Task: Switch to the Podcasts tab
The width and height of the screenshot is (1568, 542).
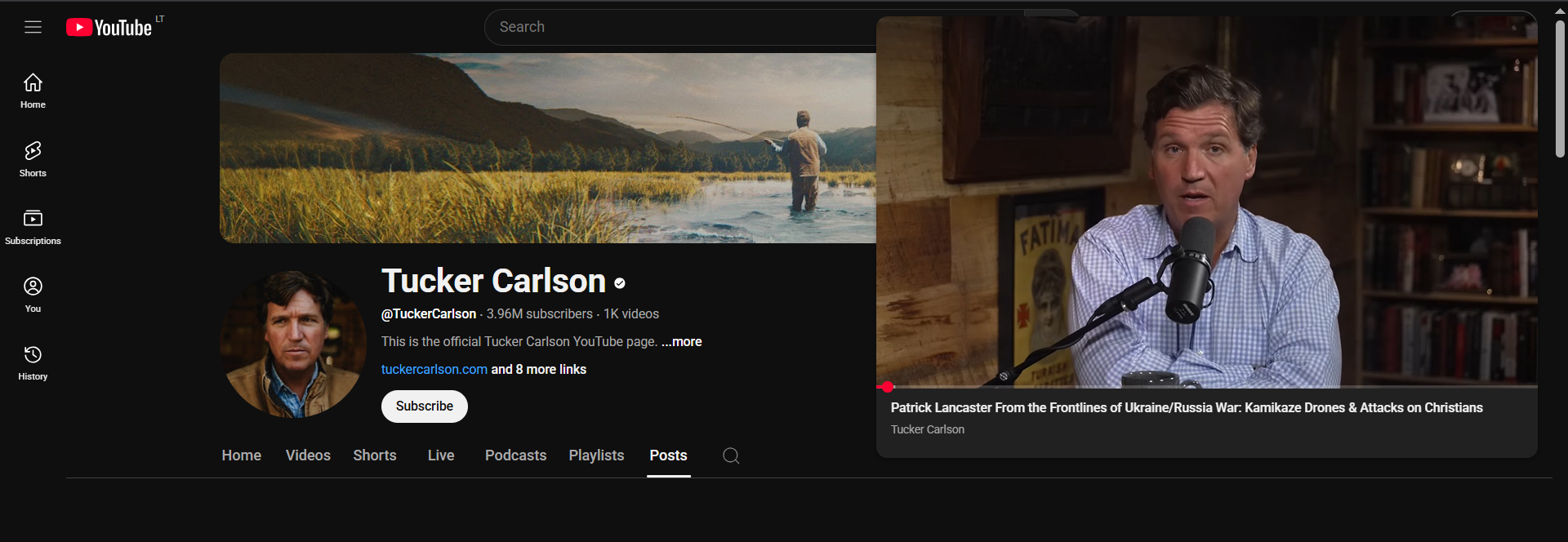Action: click(x=515, y=455)
